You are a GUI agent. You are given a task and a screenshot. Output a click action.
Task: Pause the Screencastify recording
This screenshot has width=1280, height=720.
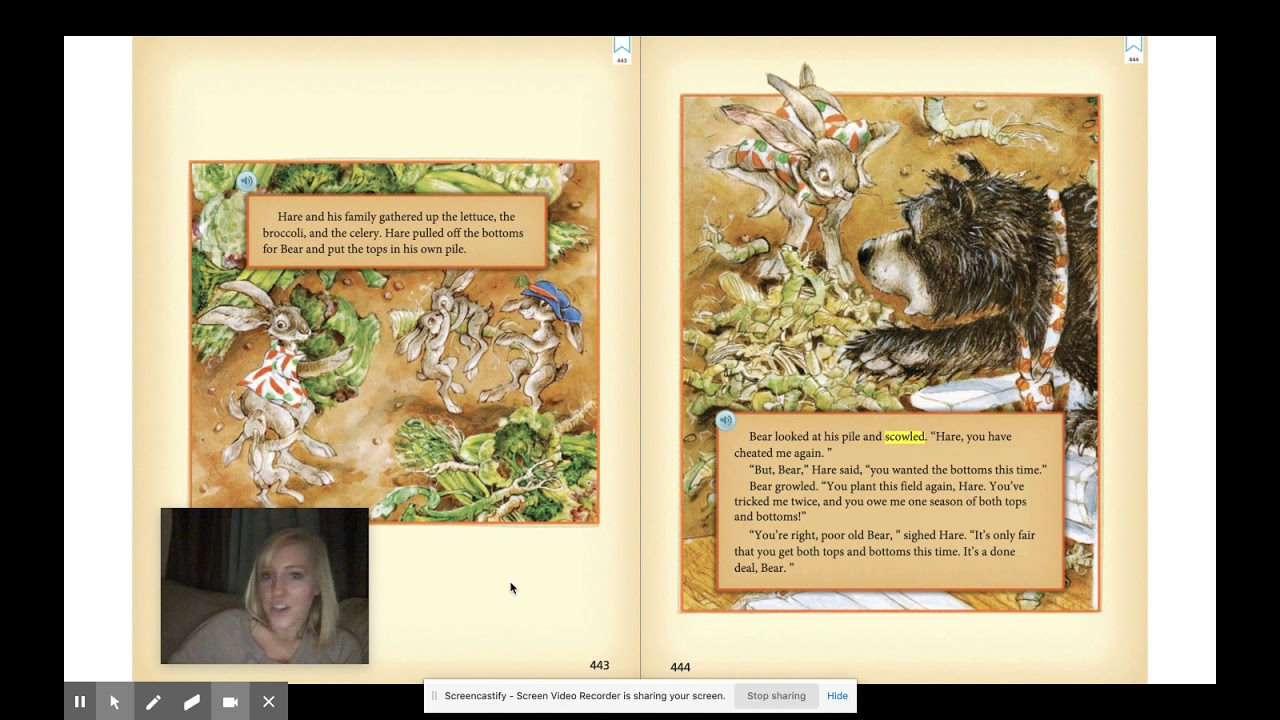80,702
